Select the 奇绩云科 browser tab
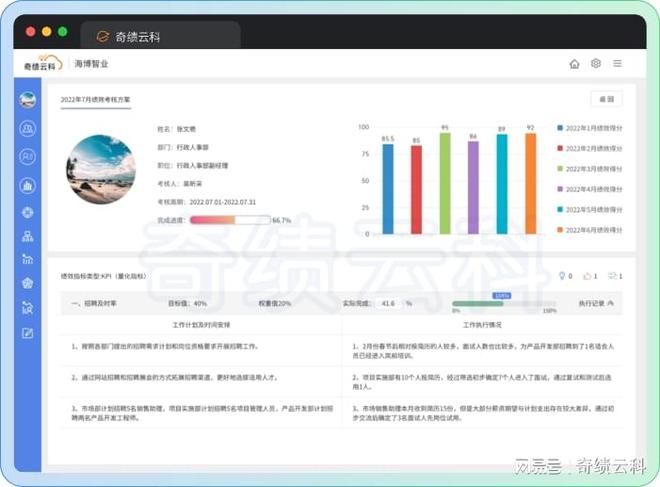The height and width of the screenshot is (487, 660). click(x=160, y=35)
